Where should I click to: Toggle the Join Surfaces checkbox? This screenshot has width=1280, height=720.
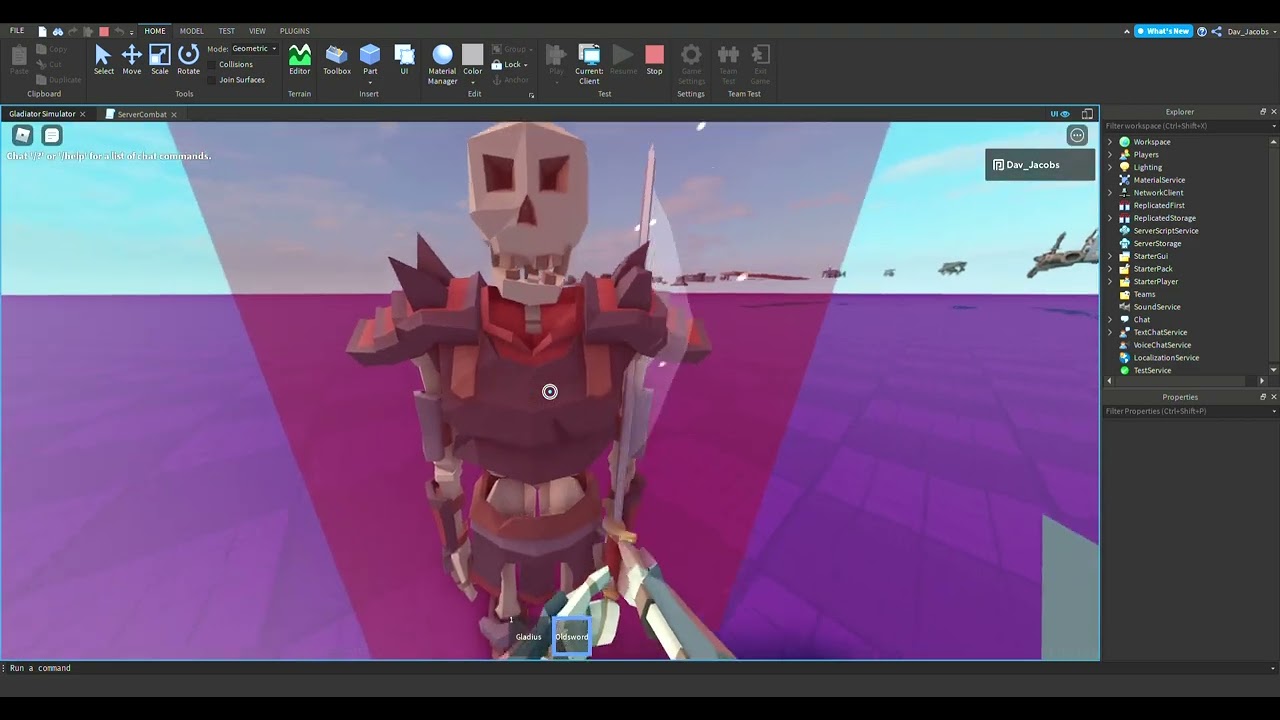(213, 80)
